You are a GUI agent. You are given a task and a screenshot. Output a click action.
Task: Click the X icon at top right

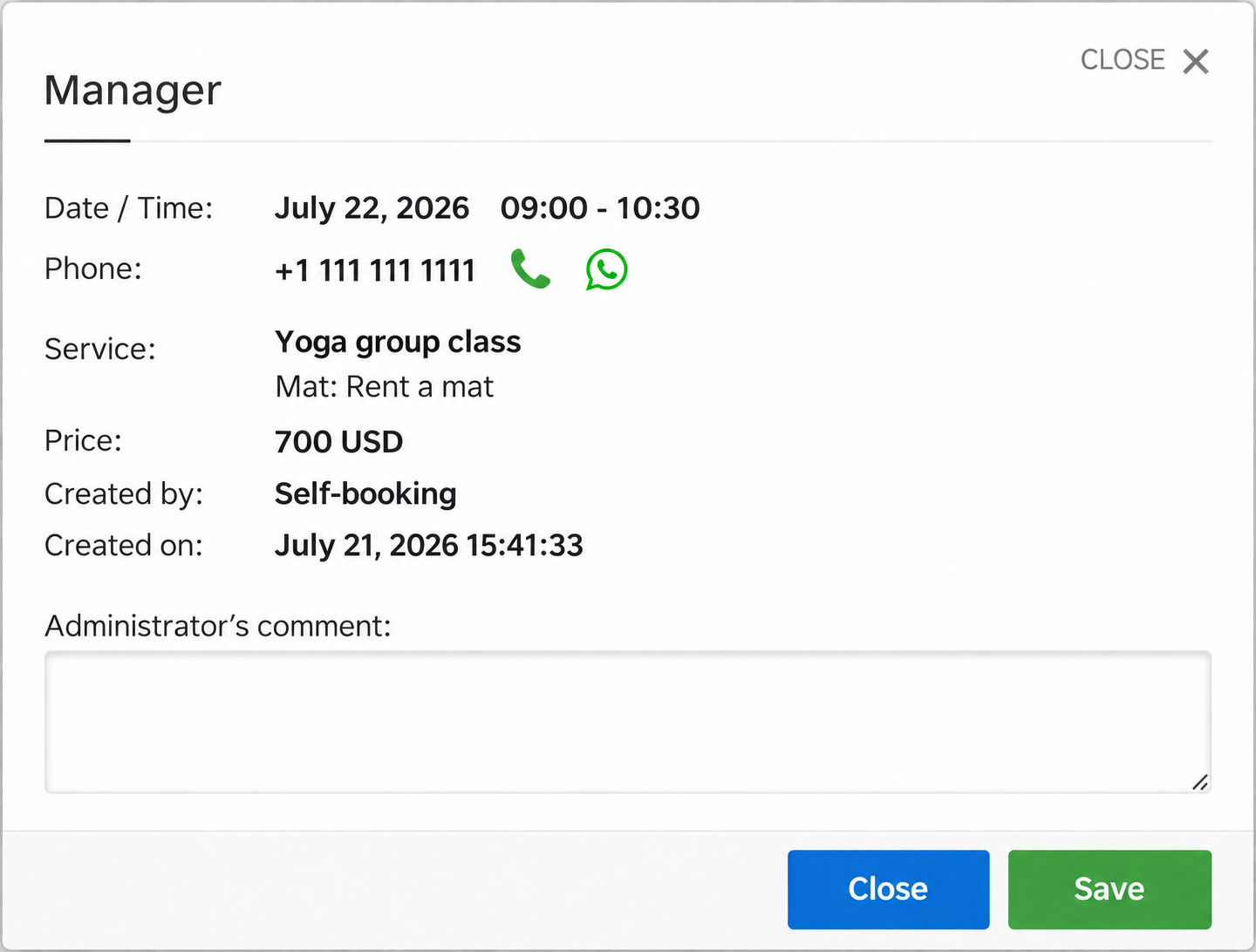1196,61
